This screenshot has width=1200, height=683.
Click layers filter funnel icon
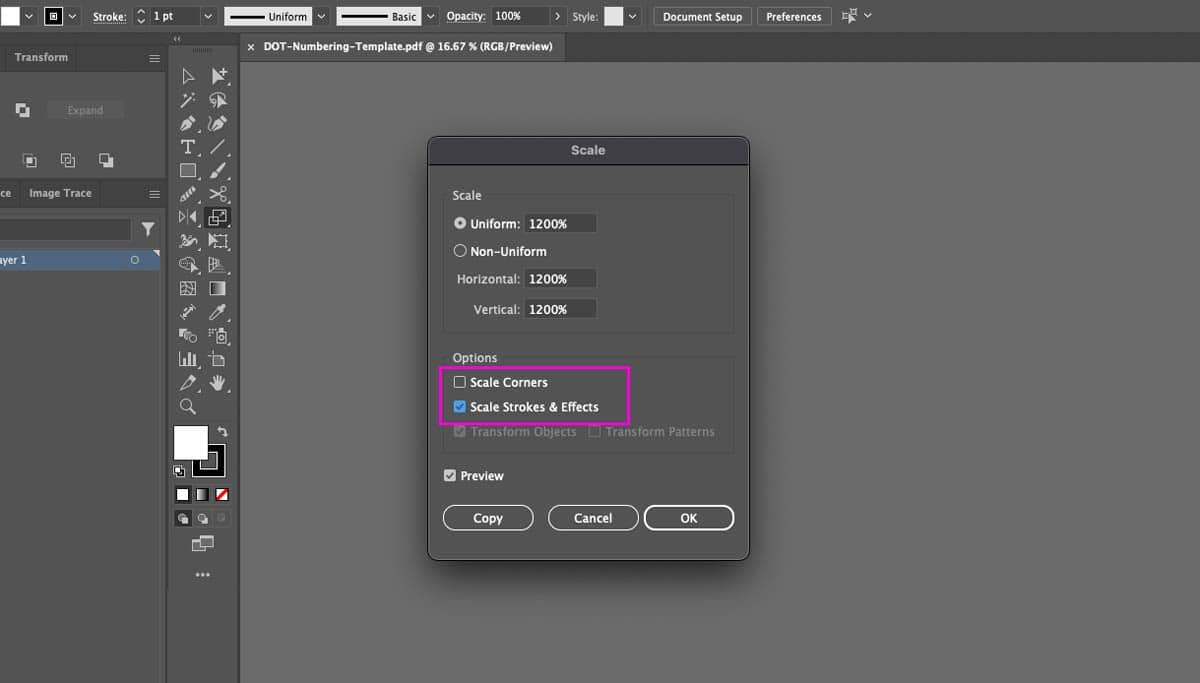148,229
